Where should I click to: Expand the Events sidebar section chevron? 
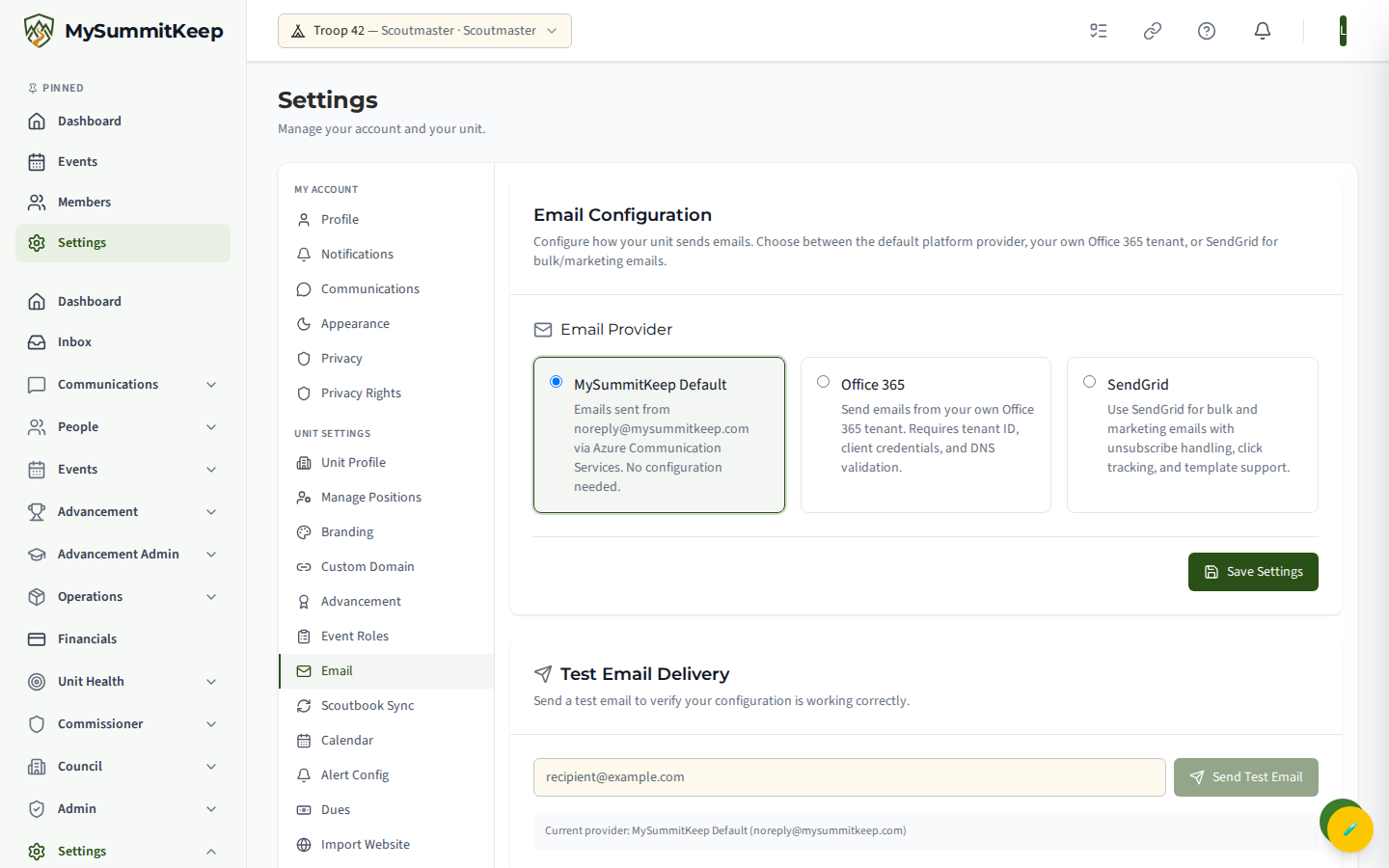tap(211, 470)
